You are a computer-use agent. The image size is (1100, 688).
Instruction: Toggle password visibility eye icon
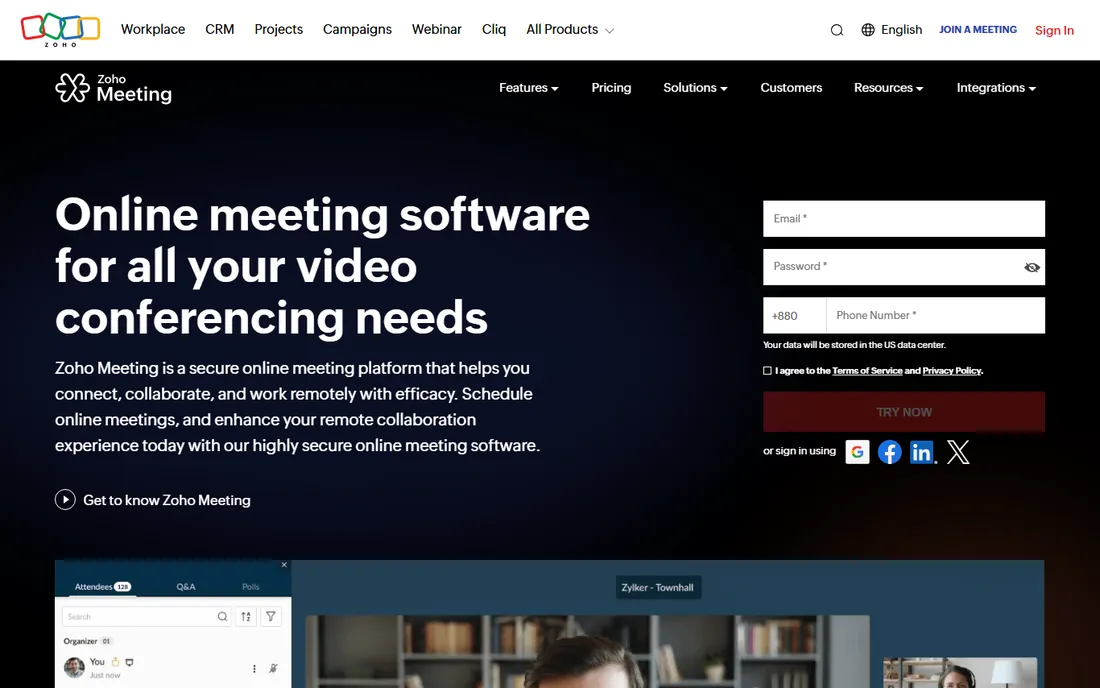[1031, 267]
